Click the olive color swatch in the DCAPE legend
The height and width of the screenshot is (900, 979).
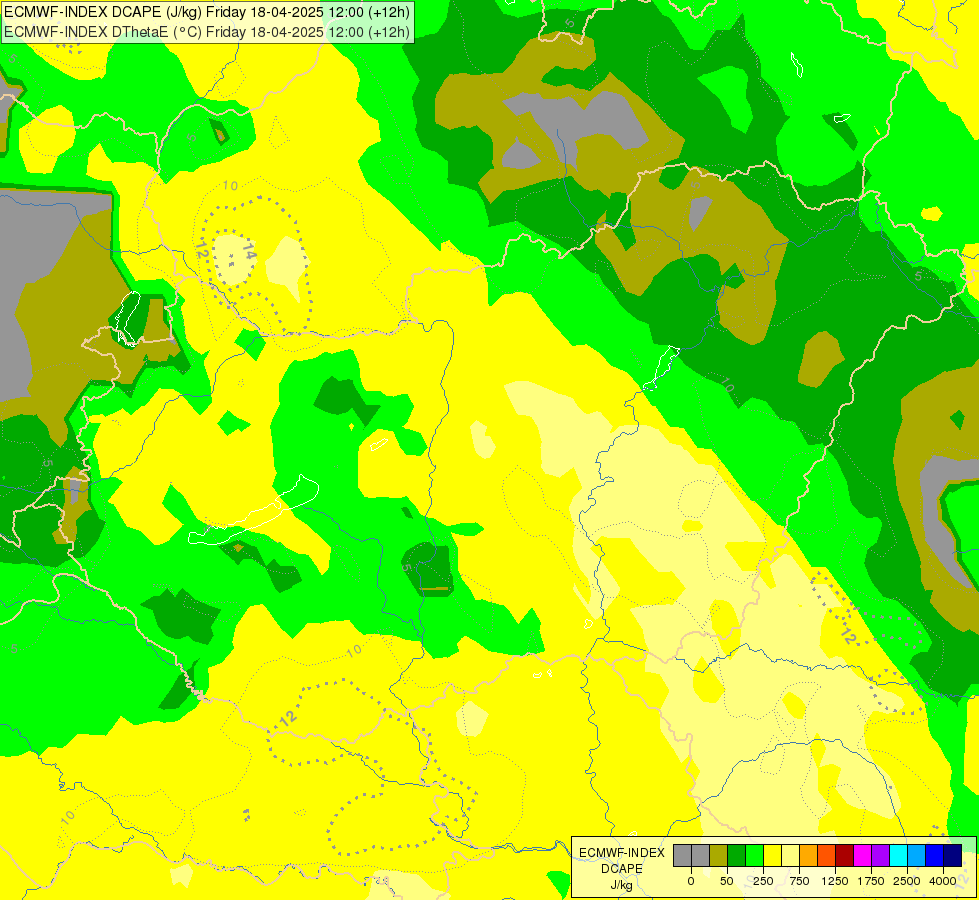pos(719,855)
